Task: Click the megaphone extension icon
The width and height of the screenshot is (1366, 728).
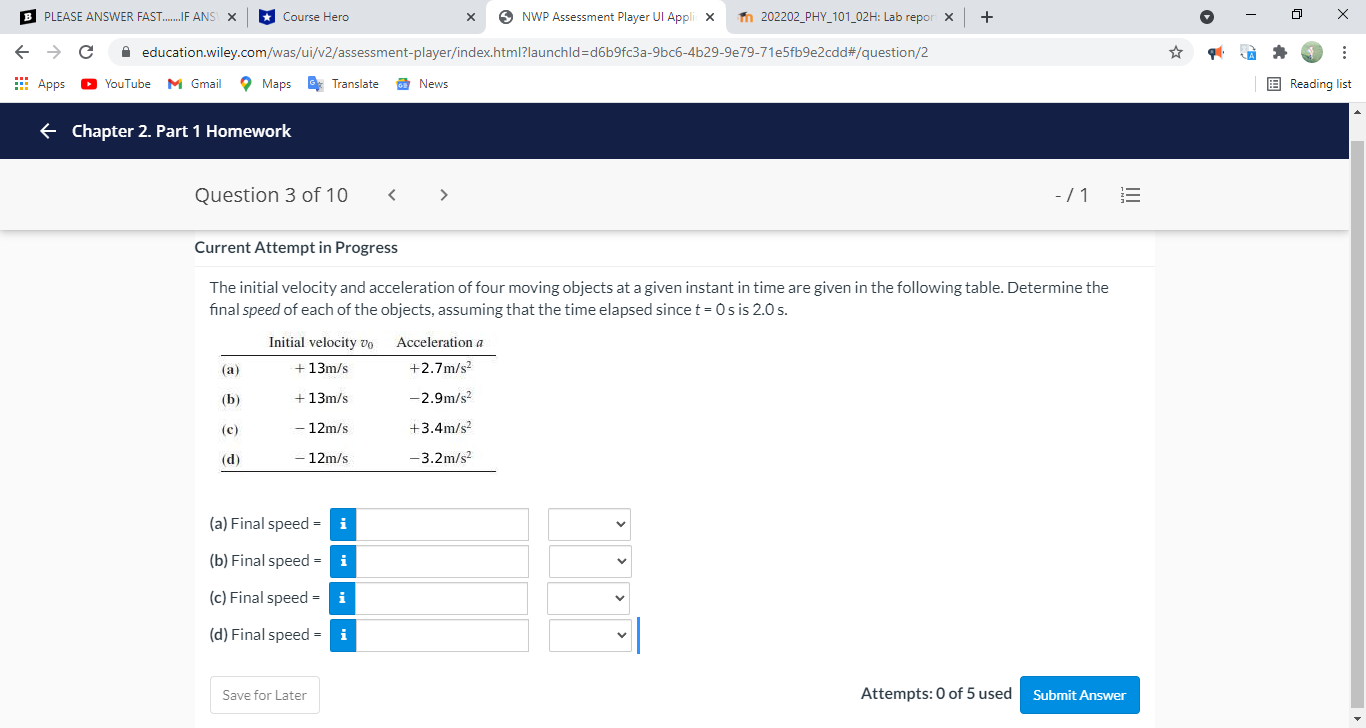Action: (x=1217, y=52)
